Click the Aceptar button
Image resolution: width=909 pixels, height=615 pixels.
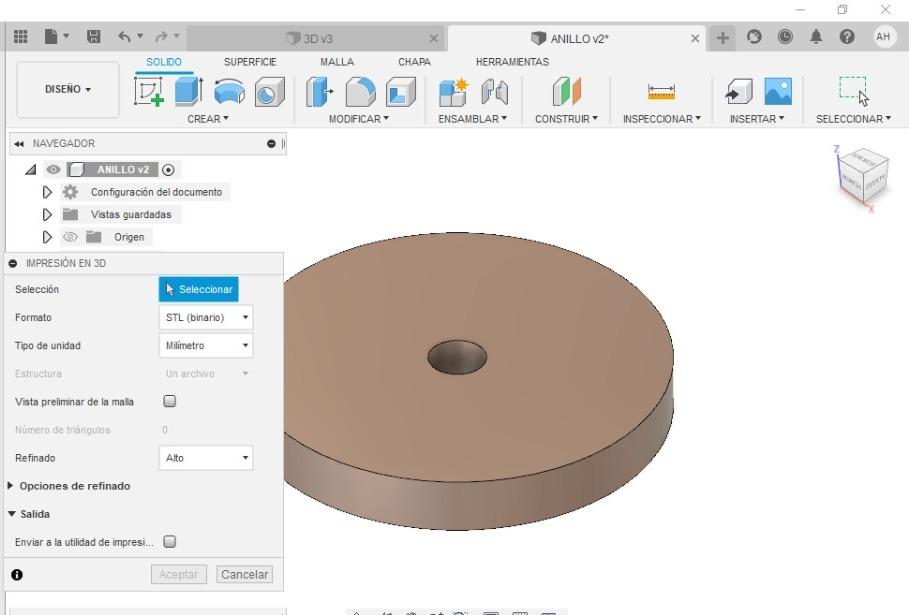tap(179, 574)
